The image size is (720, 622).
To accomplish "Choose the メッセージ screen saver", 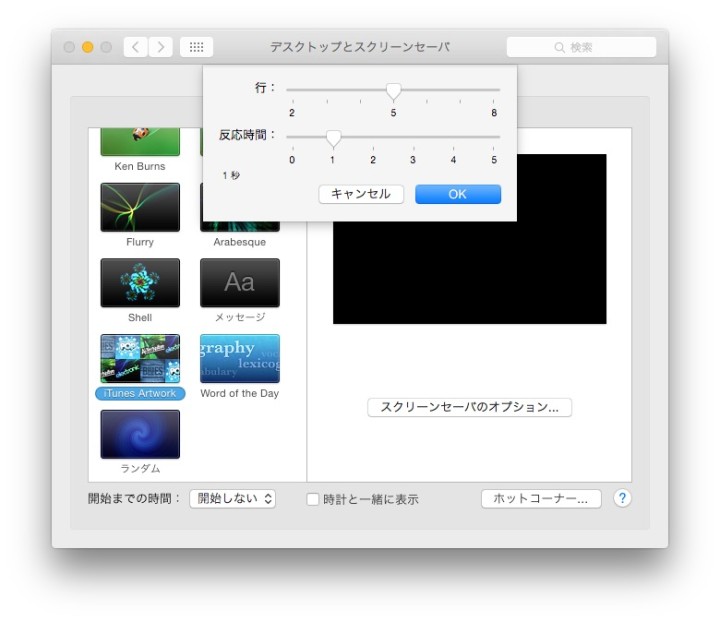I will tap(239, 283).
